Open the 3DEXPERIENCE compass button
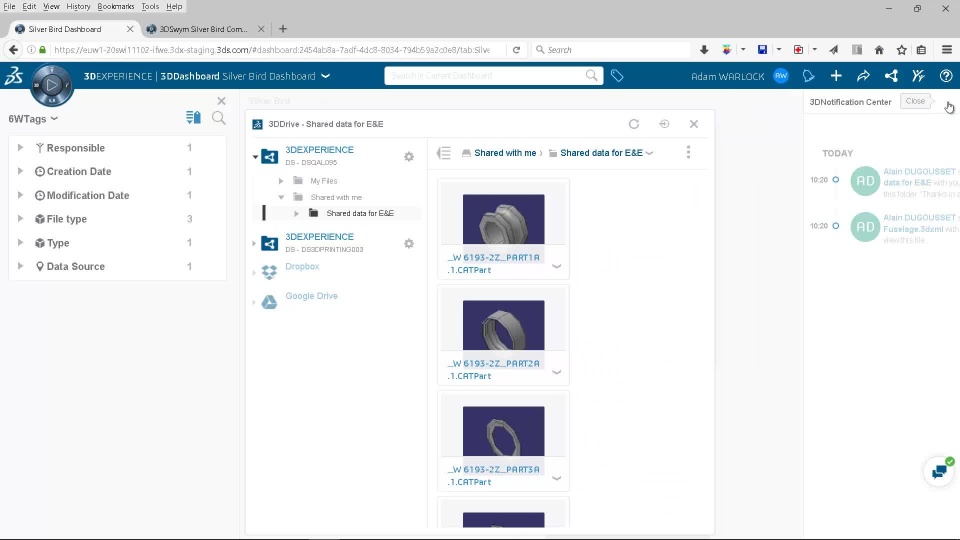 click(x=52, y=84)
